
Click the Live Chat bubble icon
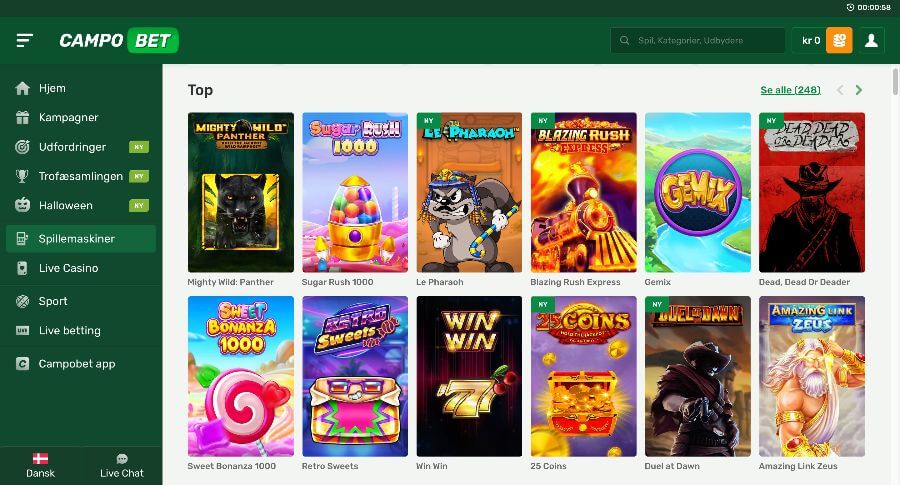pyautogui.click(x=122, y=459)
